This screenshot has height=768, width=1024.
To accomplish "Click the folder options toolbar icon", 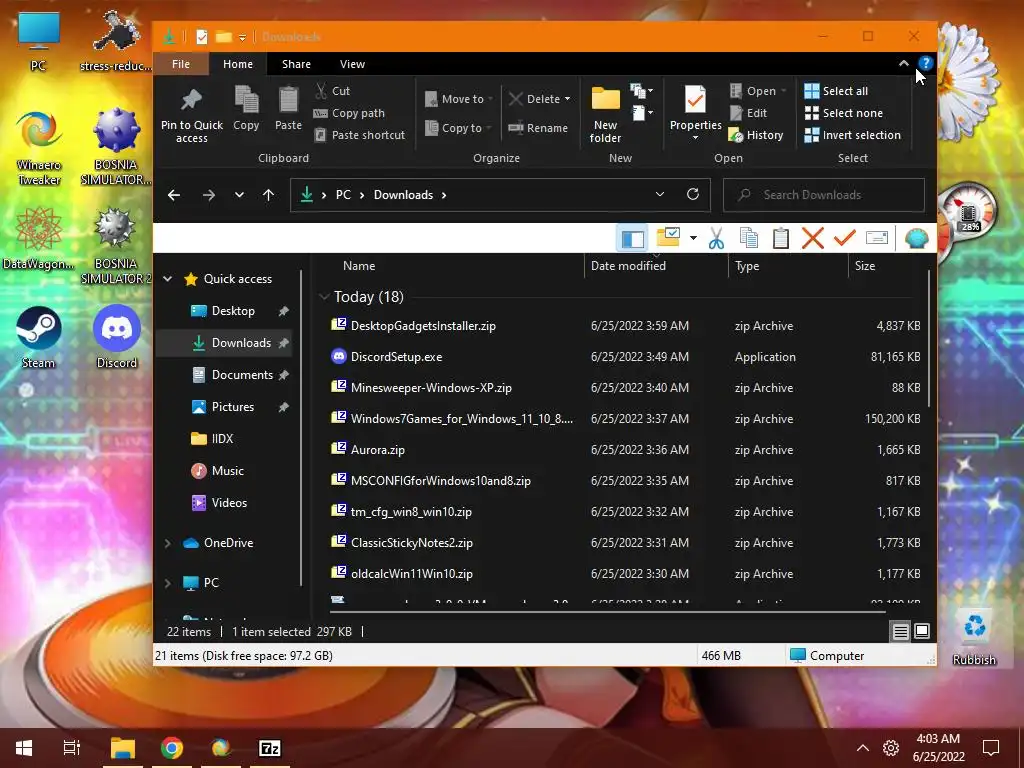I will (669, 237).
